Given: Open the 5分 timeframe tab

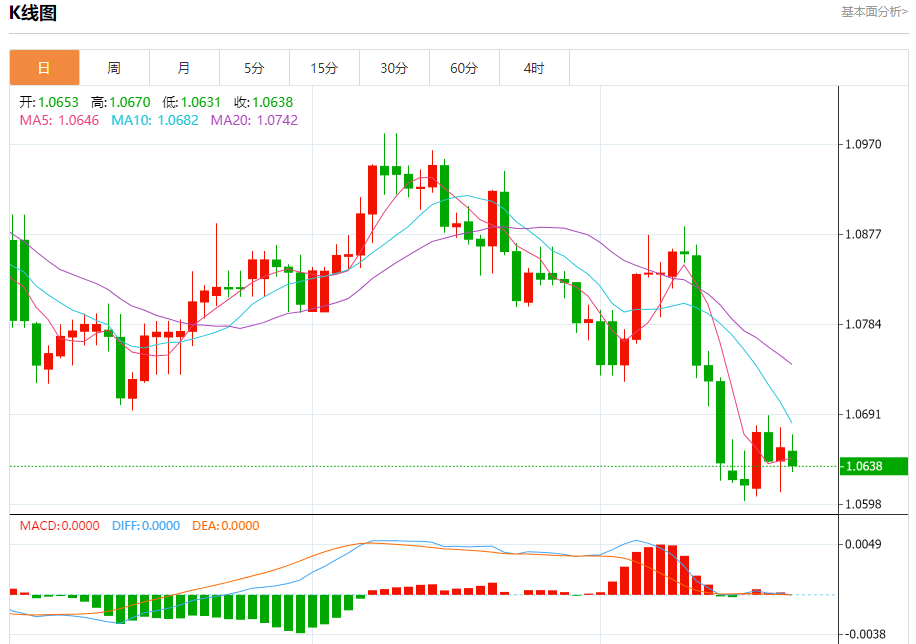Looking at the screenshot, I should [255, 68].
